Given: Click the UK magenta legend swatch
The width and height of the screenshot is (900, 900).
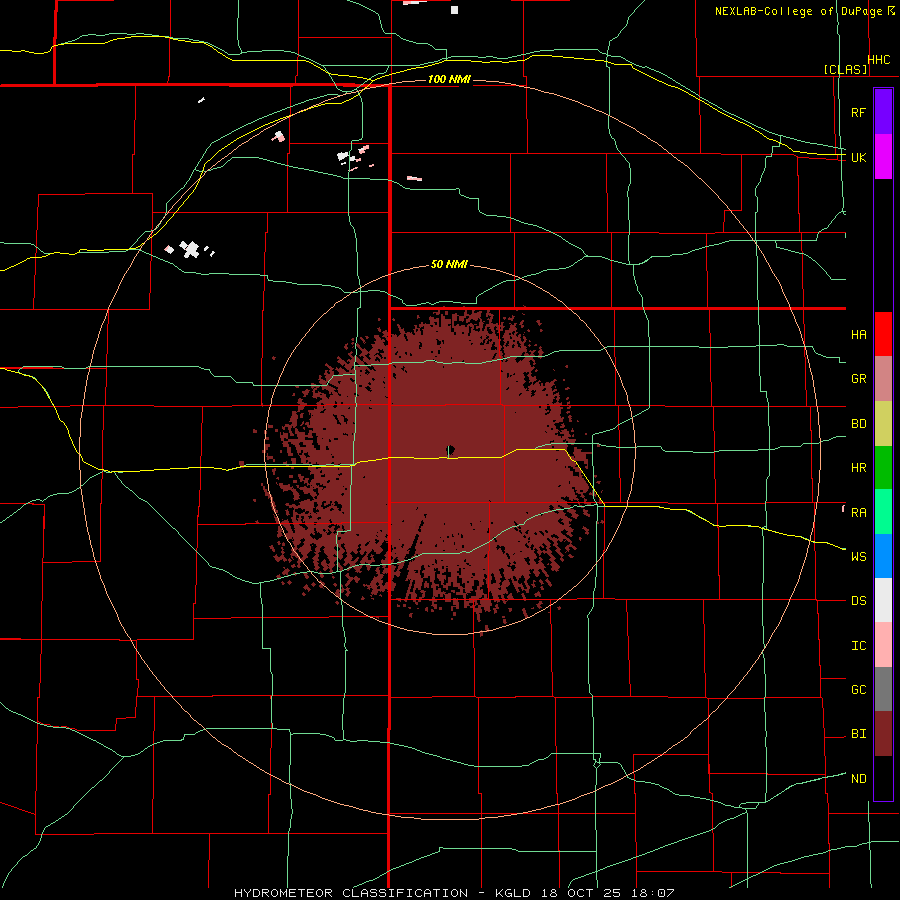Looking at the screenshot, I should click(883, 157).
